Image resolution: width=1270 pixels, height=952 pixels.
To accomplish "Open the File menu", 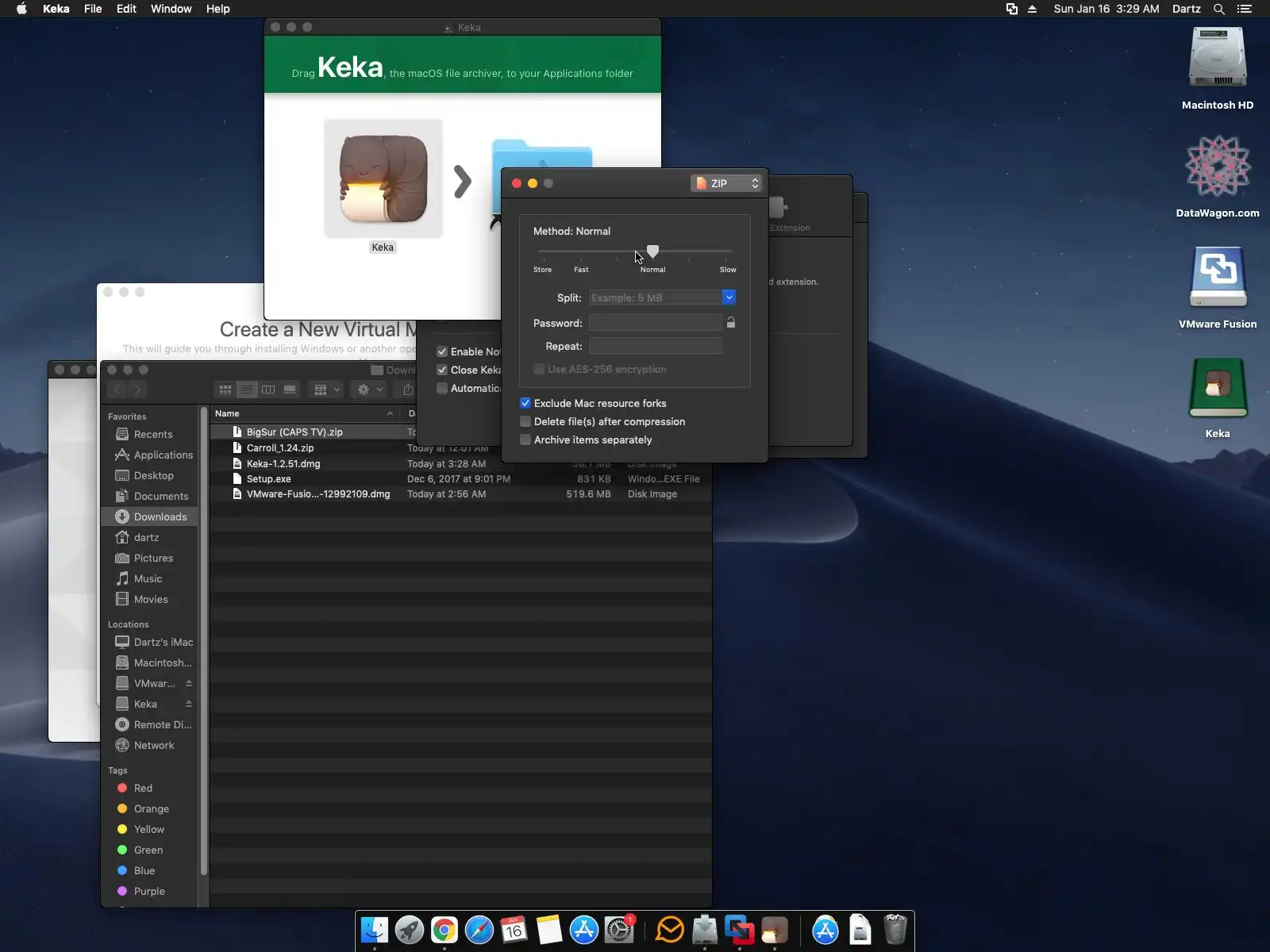I will point(93,9).
